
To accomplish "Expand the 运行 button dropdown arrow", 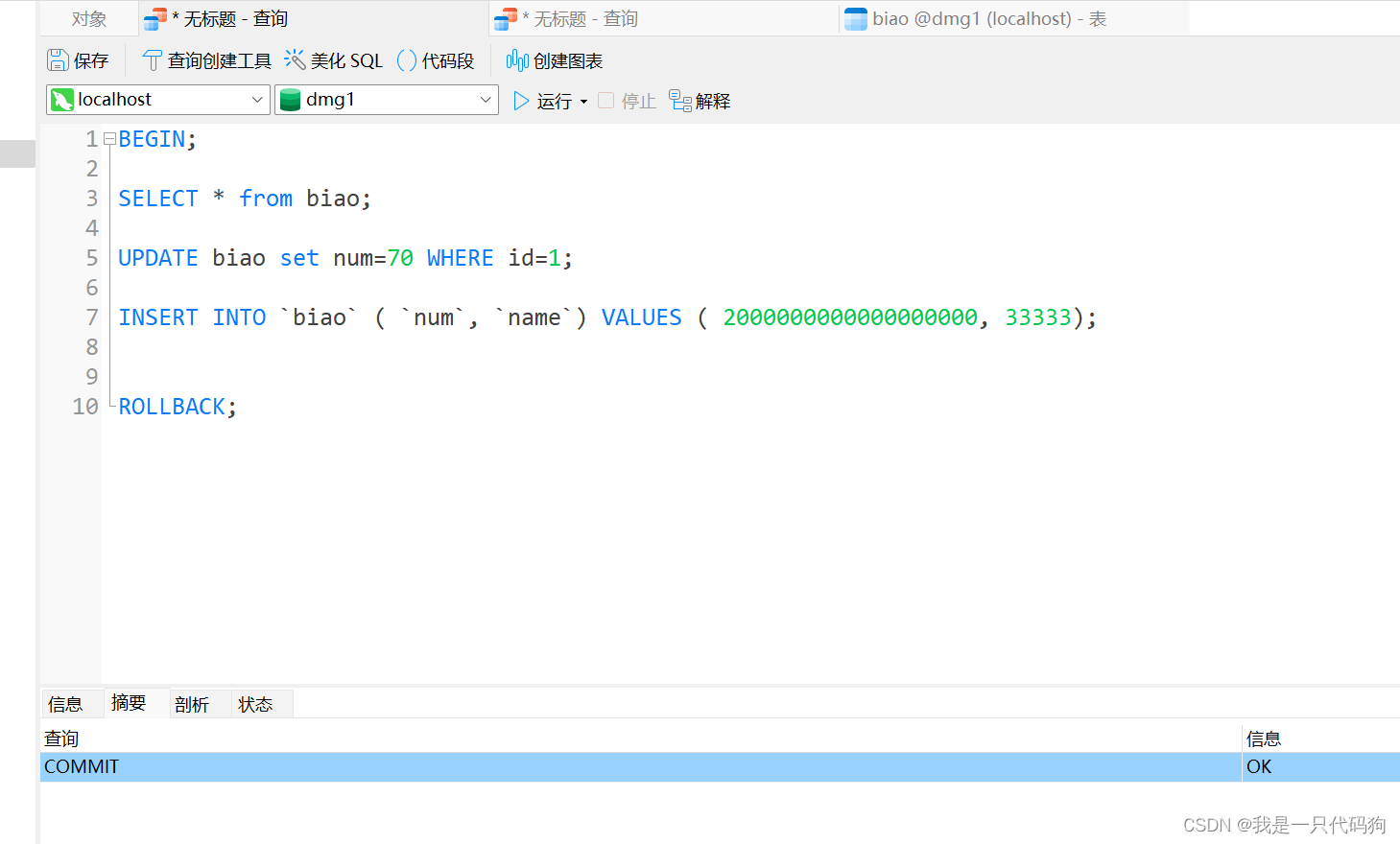I will coord(583,100).
